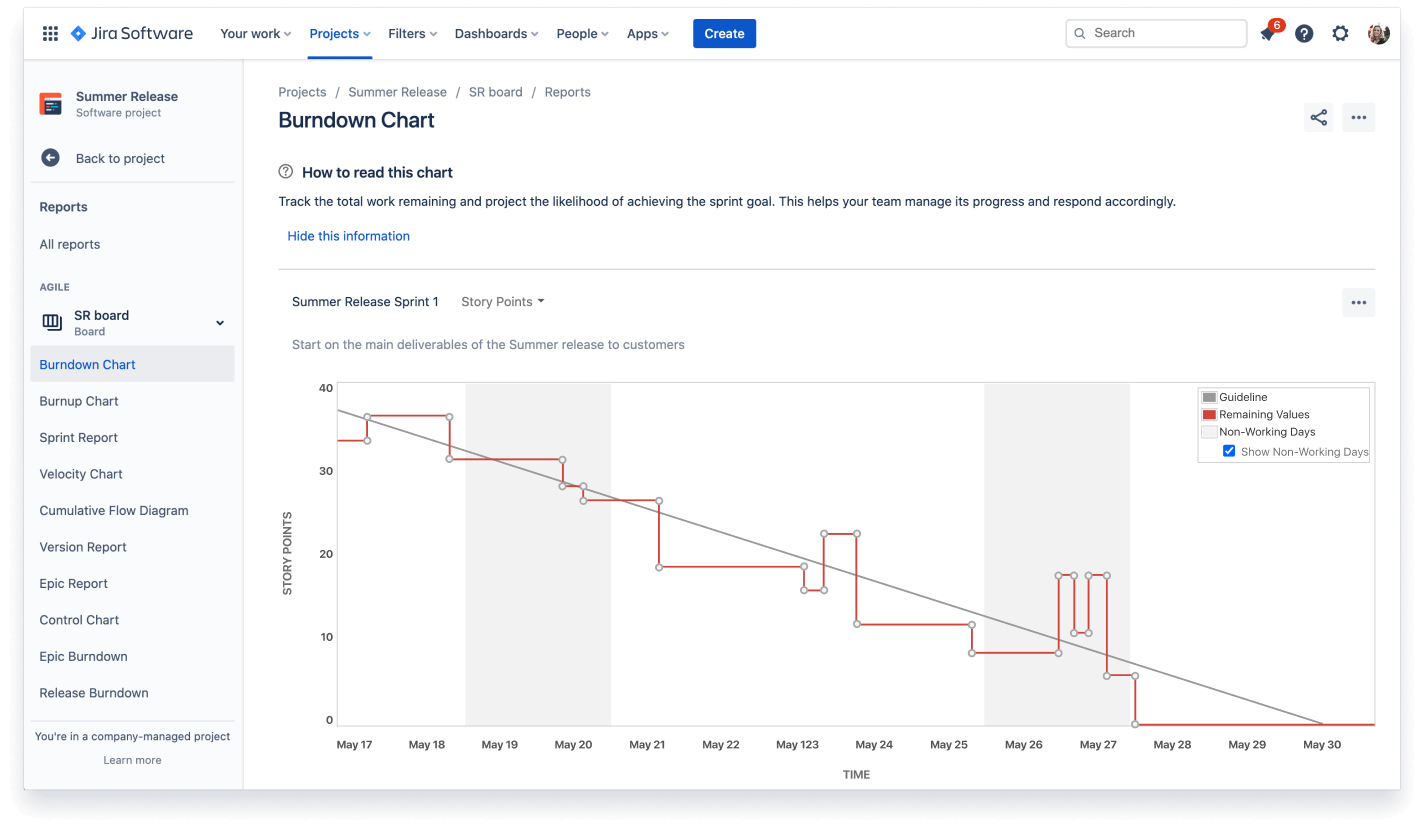
Task: Expand the Projects menu in top navigation
Action: (x=339, y=34)
